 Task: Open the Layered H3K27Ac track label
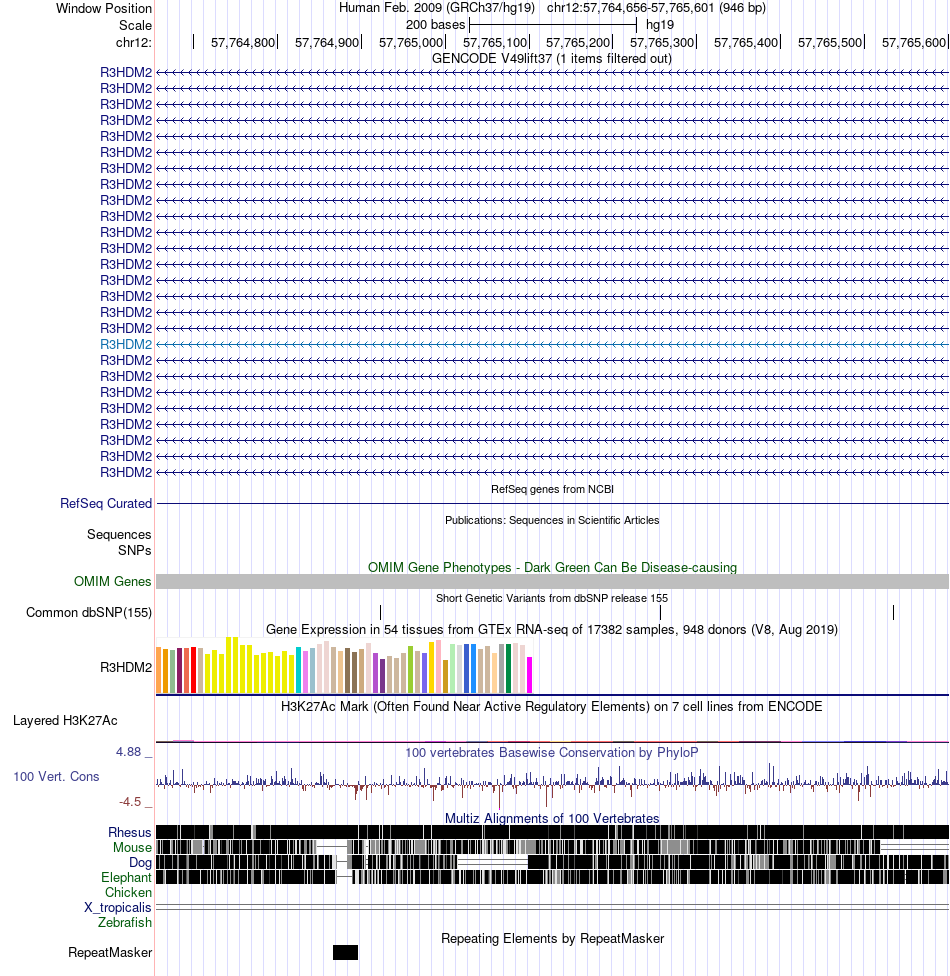point(65,720)
